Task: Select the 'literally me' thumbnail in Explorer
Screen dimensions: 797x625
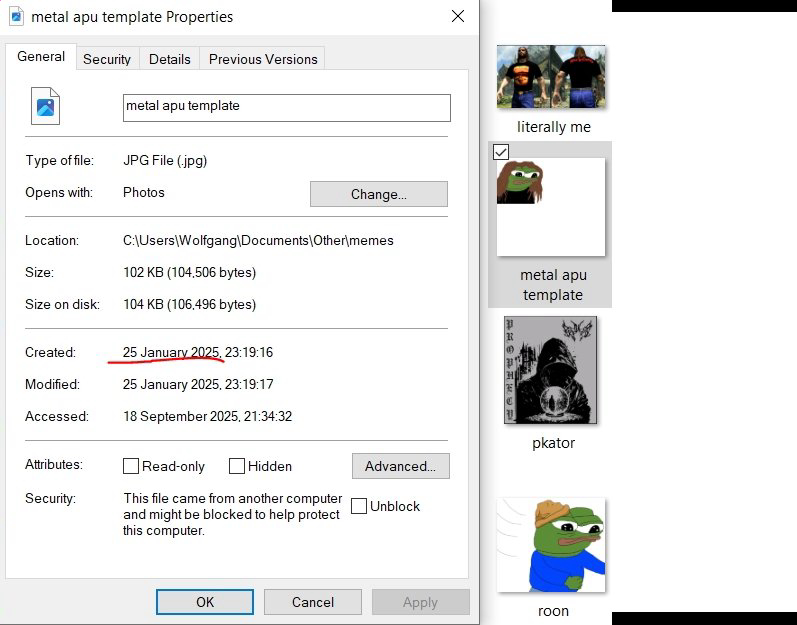Action: point(551,77)
